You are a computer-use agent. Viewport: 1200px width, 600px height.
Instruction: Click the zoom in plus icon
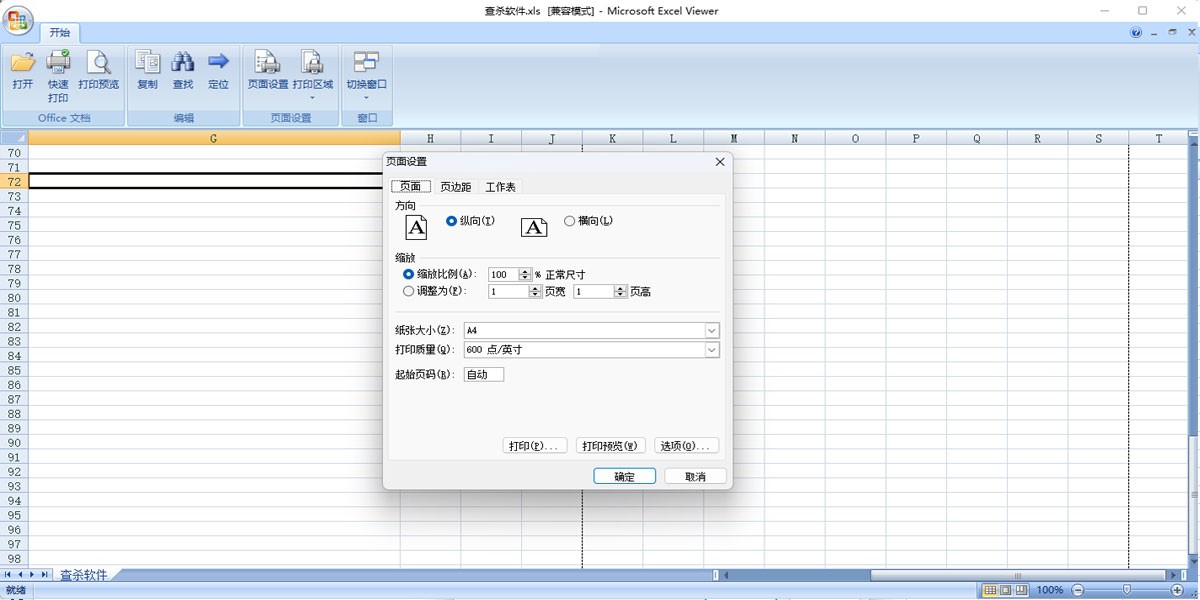[1177, 590]
